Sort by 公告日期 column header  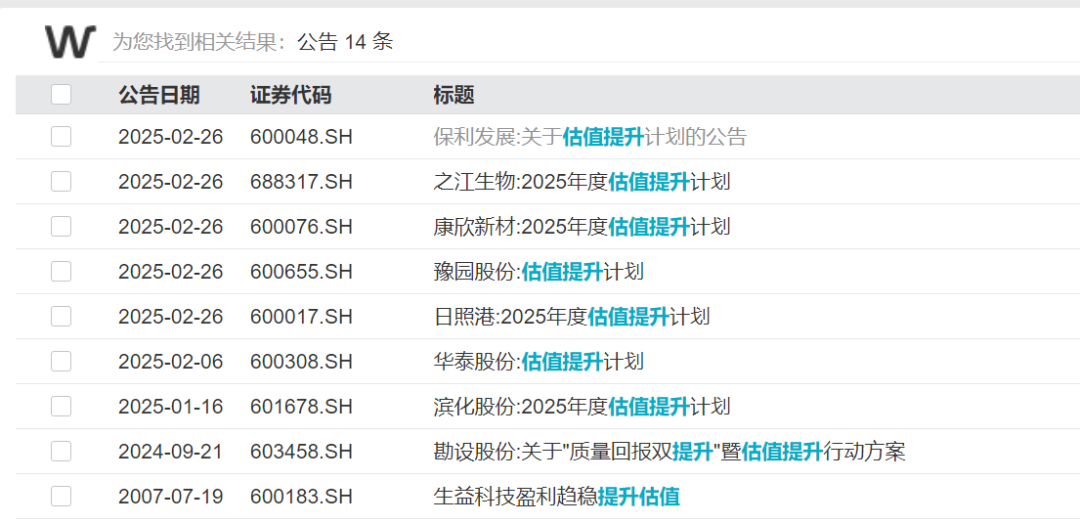click(159, 95)
